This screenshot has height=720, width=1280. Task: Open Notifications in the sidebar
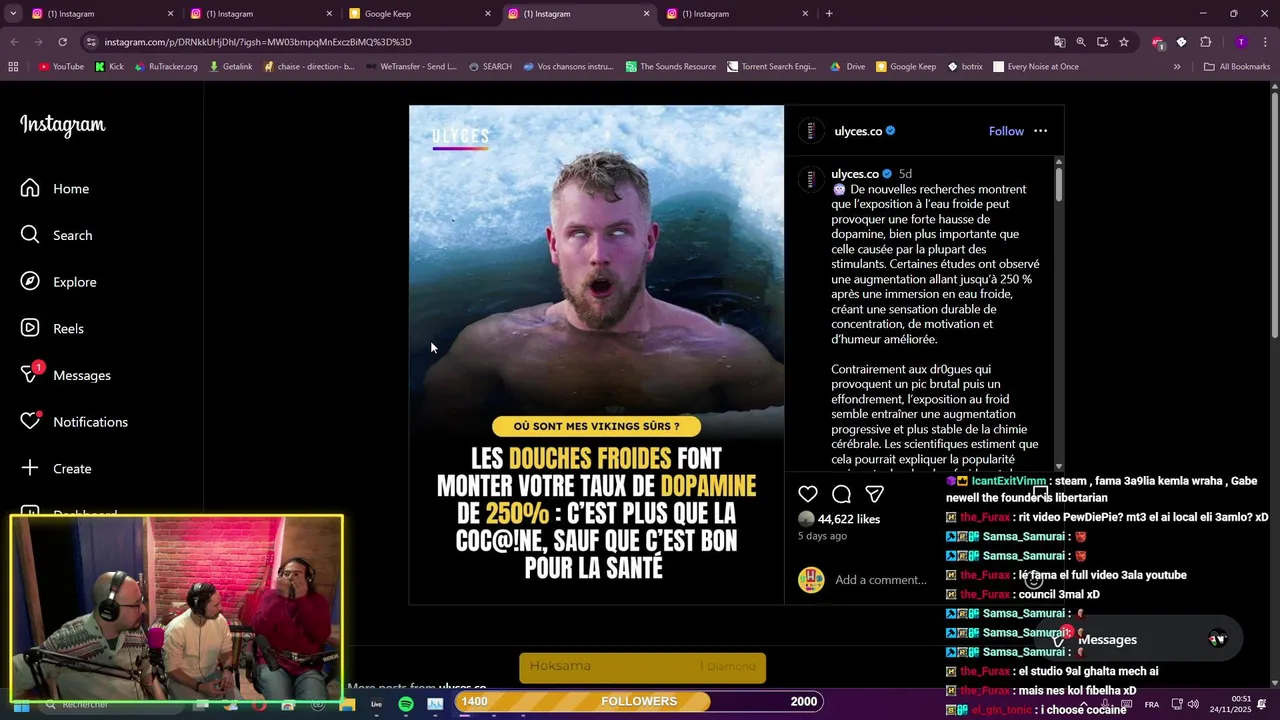74,422
